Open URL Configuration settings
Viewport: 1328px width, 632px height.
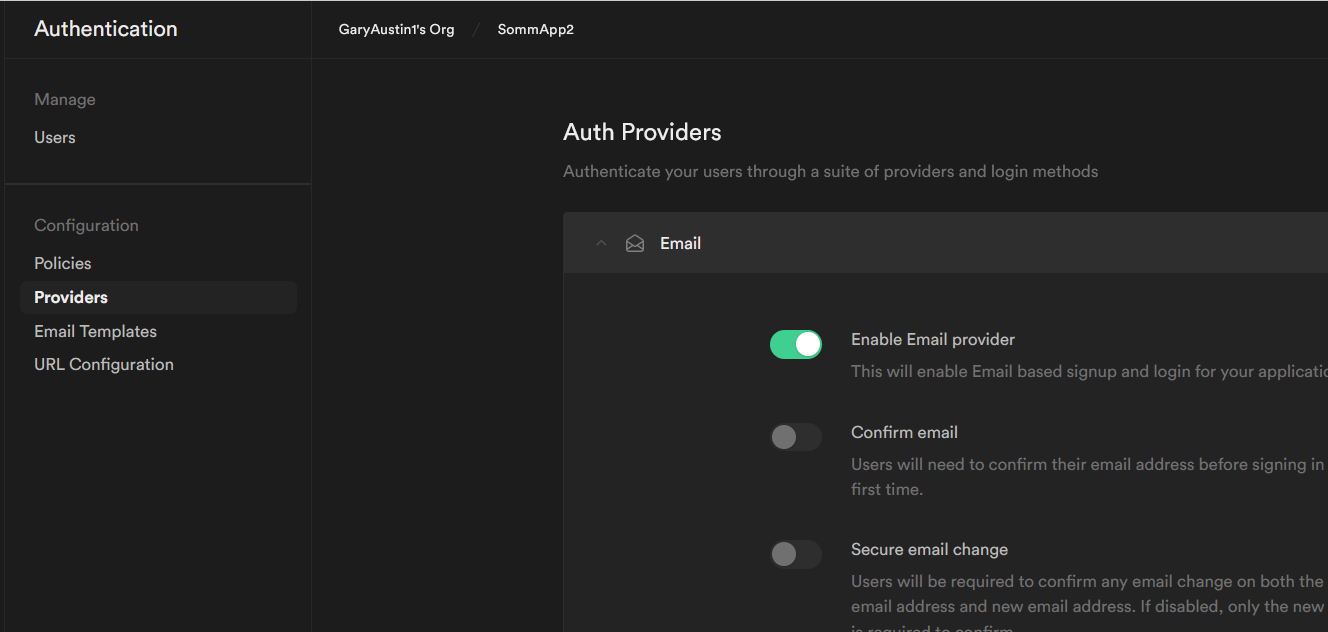pyautogui.click(x=103, y=364)
